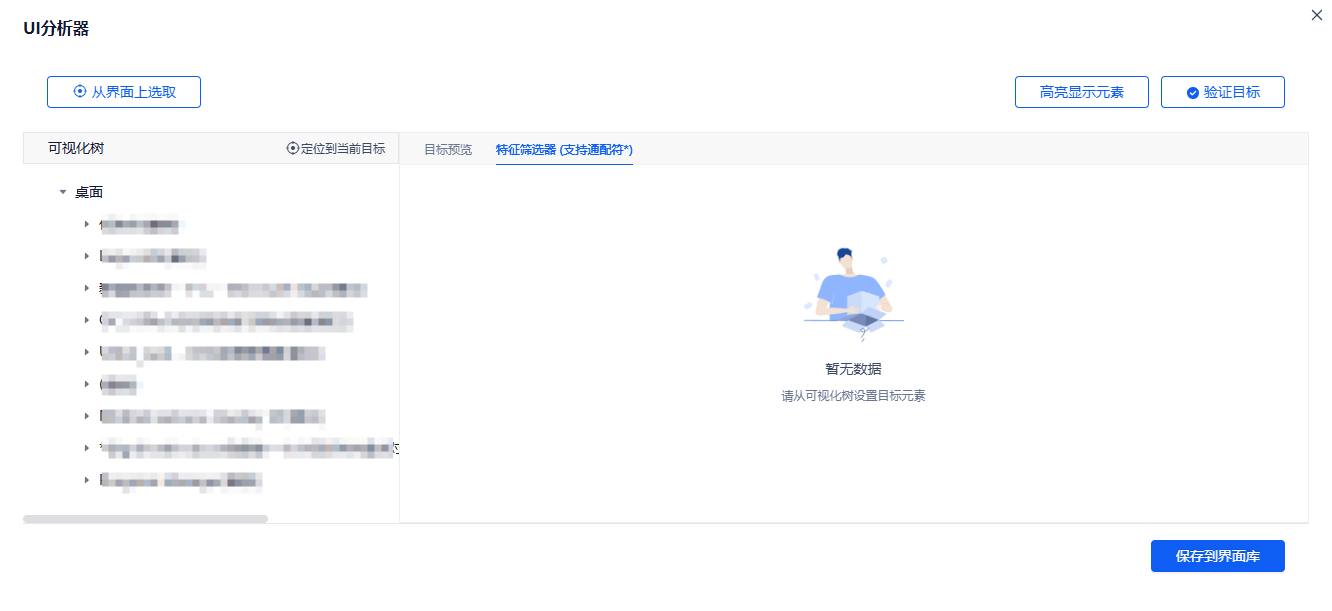
Task: Click 定位到当前目标 locate icon
Action: 293,148
